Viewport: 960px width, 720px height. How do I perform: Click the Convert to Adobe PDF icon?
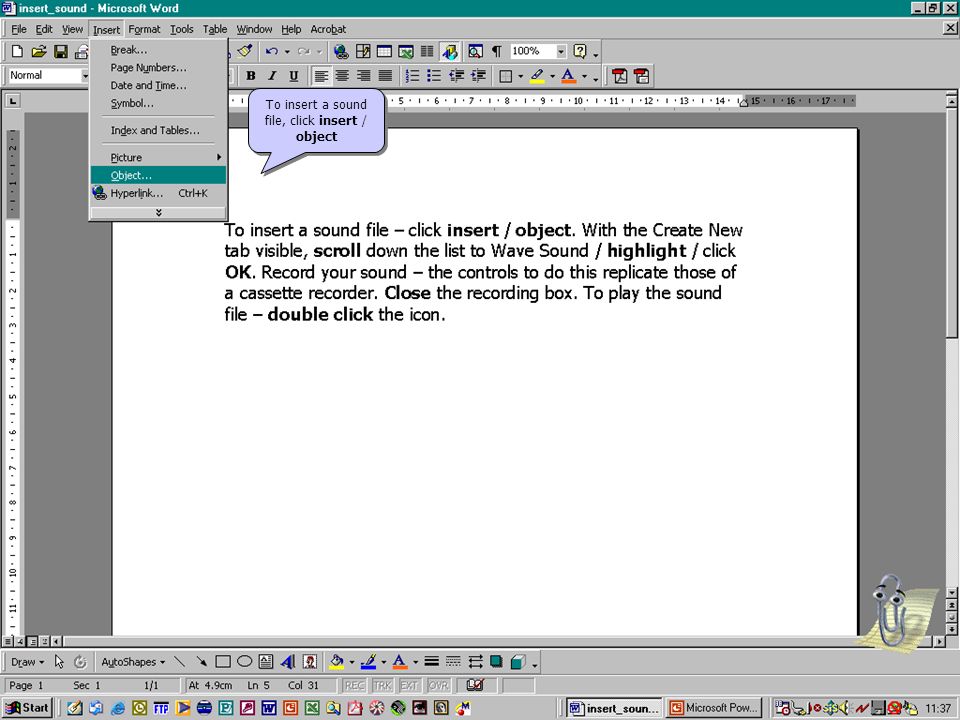(x=620, y=76)
